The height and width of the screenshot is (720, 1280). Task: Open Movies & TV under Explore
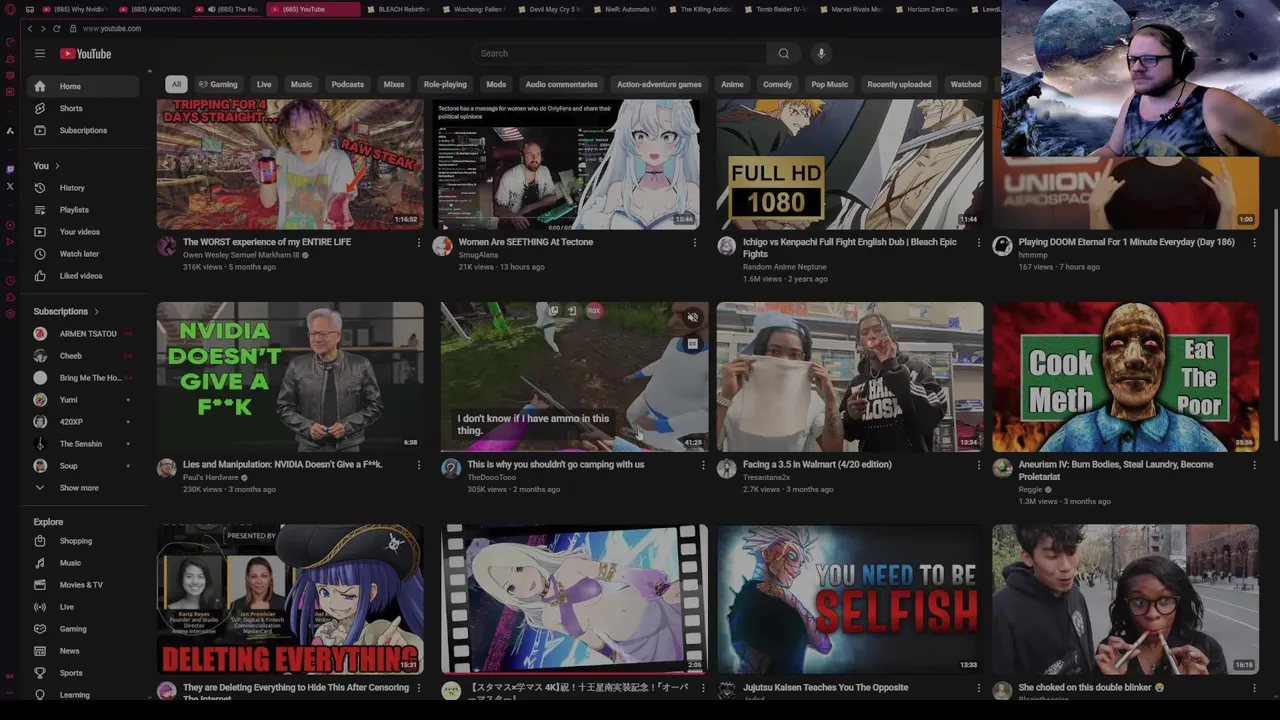83,585
